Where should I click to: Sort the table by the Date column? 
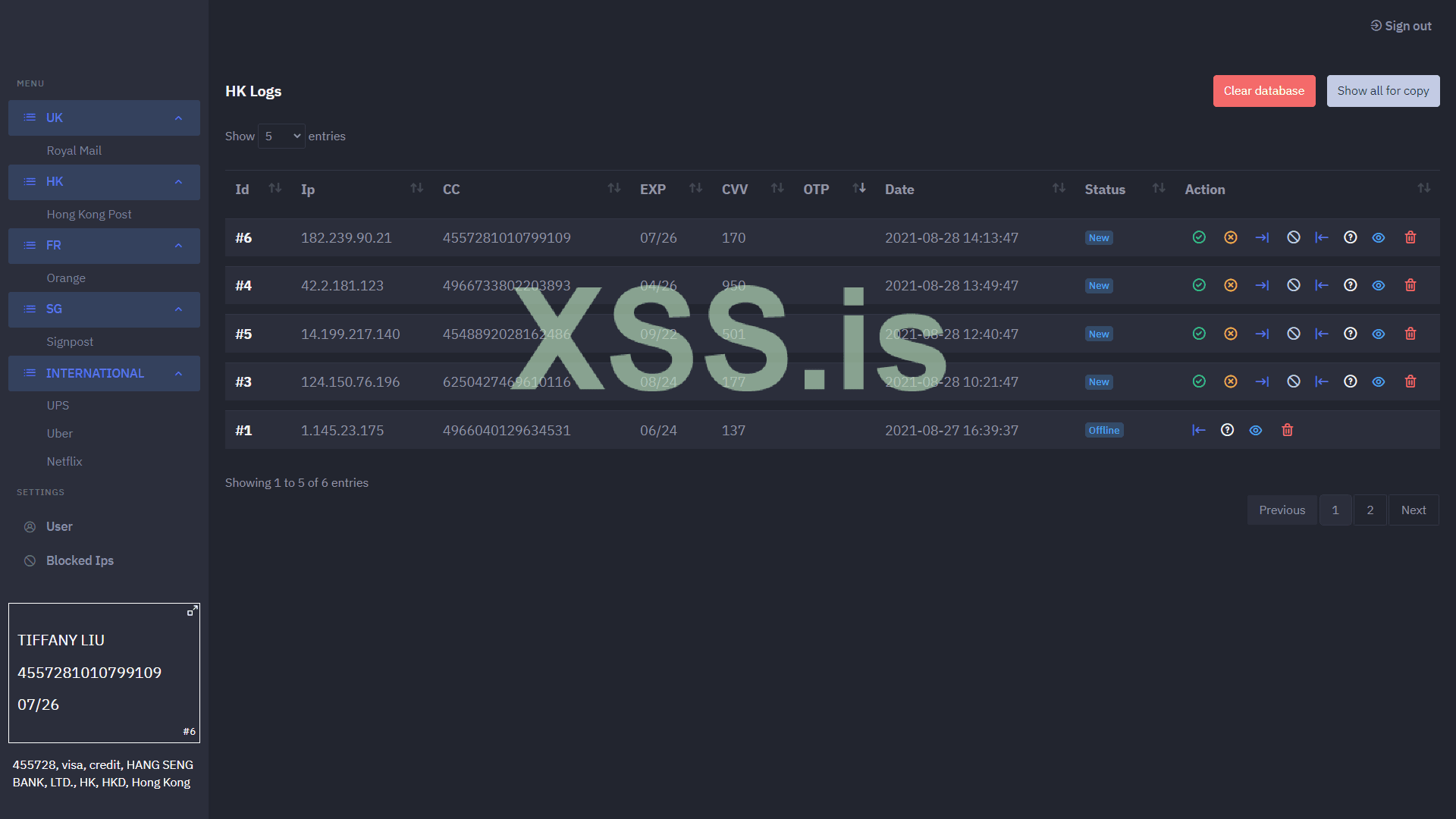[899, 190]
